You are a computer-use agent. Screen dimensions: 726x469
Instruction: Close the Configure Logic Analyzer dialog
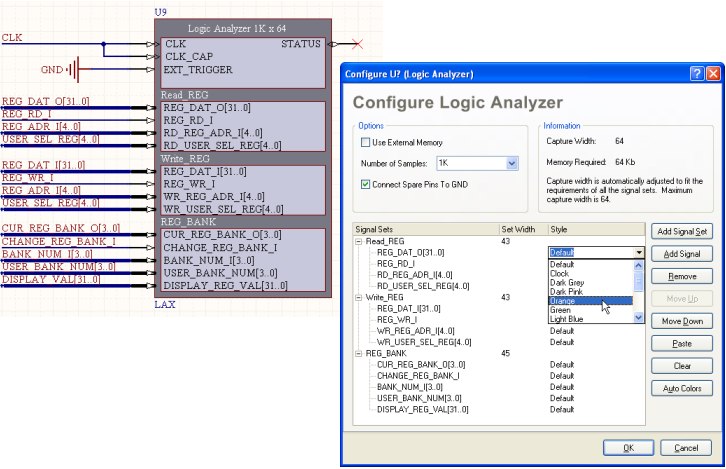(x=713, y=74)
